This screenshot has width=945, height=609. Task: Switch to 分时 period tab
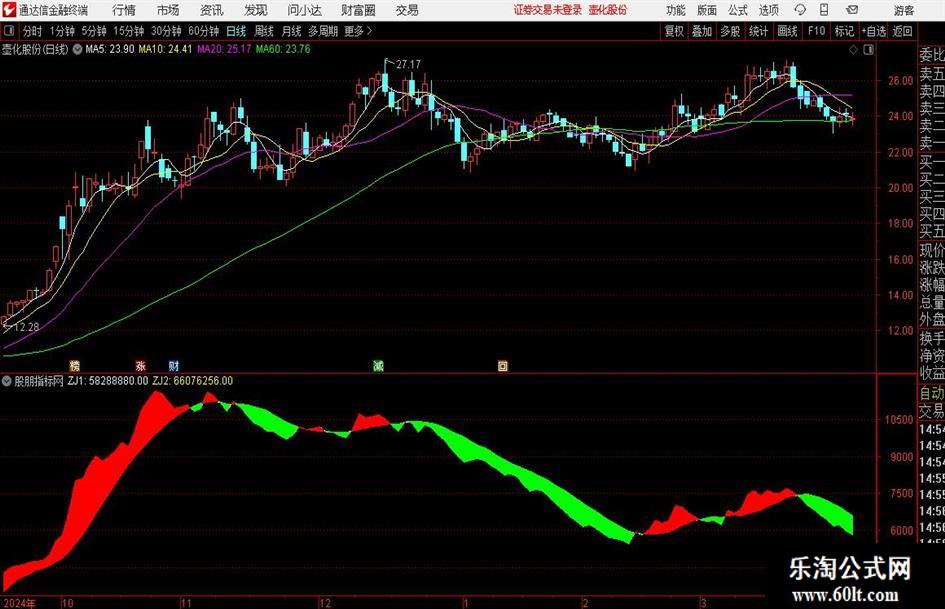coord(33,31)
